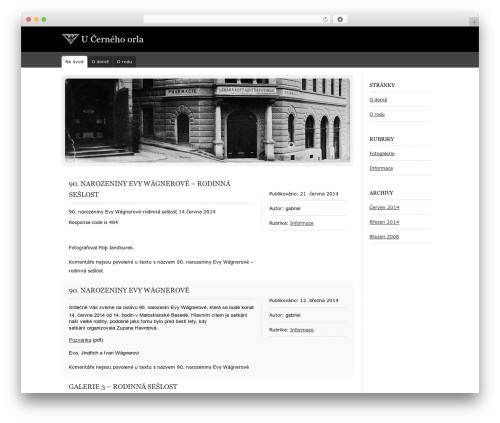
Task: Open post title 90. narozeniny – rodinná sešlost
Action: pos(149,189)
